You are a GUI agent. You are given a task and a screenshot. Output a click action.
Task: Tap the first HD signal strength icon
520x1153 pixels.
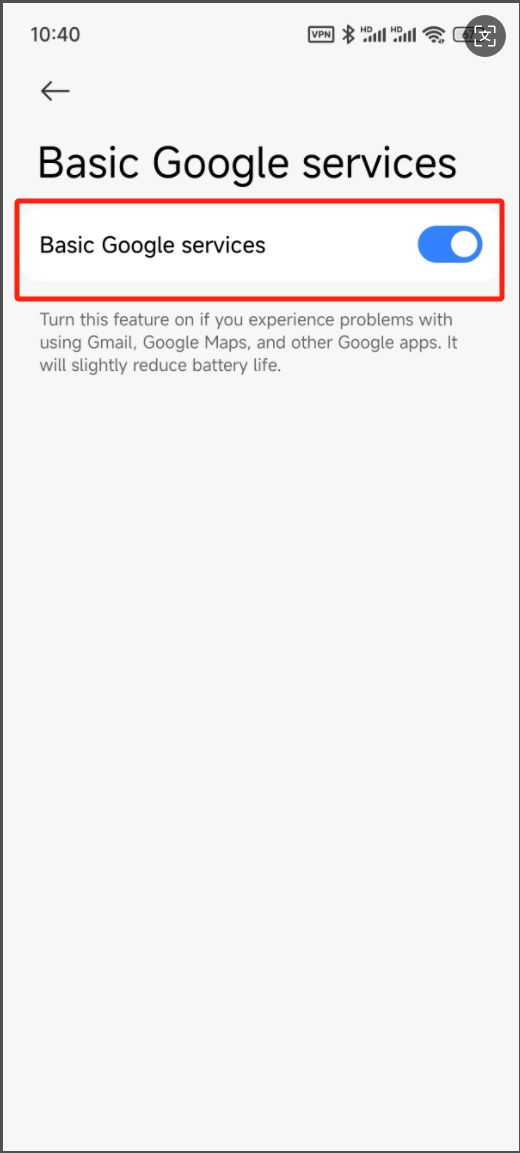point(374,35)
